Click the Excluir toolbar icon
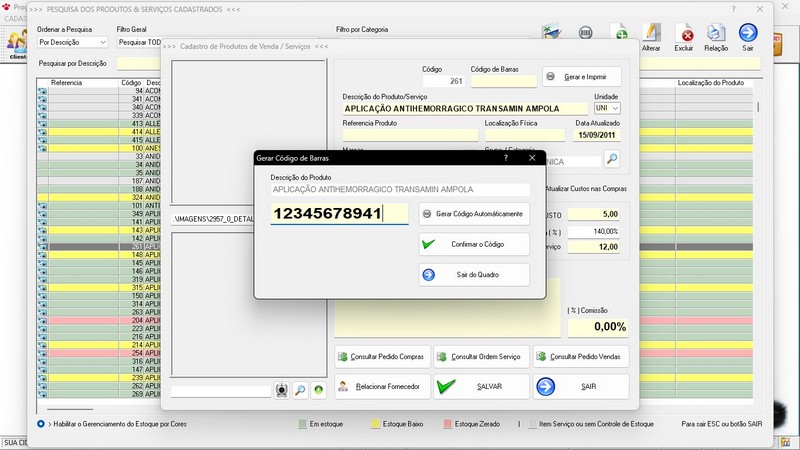 pyautogui.click(x=684, y=37)
